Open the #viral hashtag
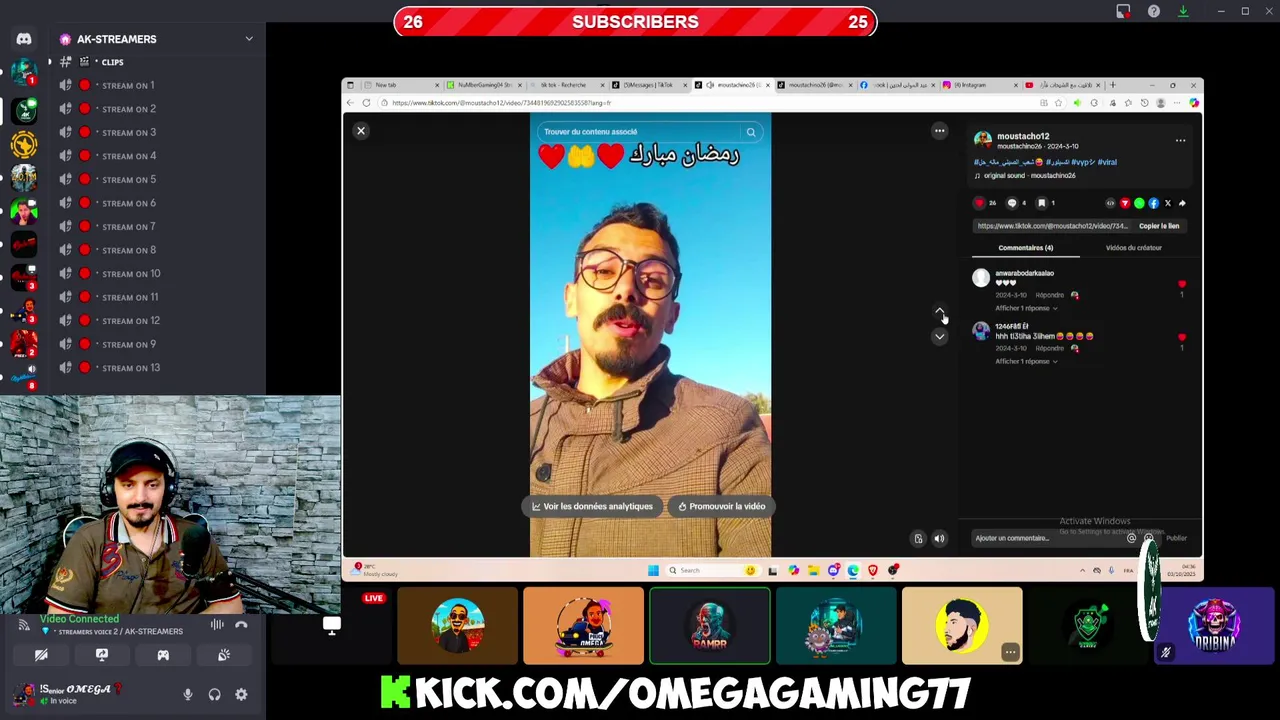 (x=1107, y=162)
